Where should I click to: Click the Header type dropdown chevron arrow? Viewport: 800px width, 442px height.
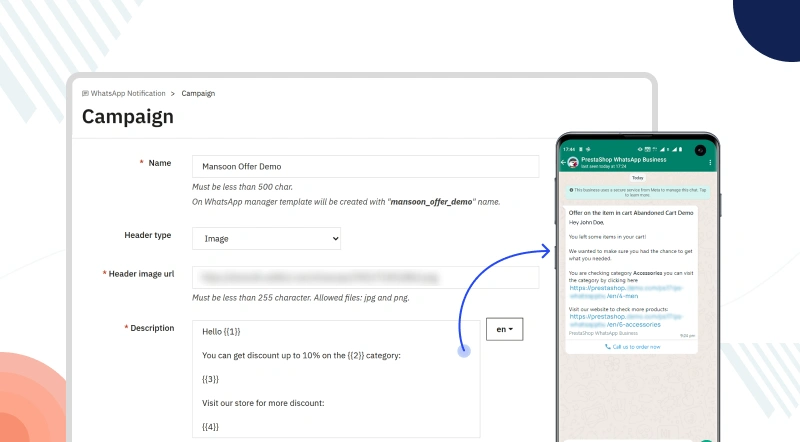tap(334, 238)
